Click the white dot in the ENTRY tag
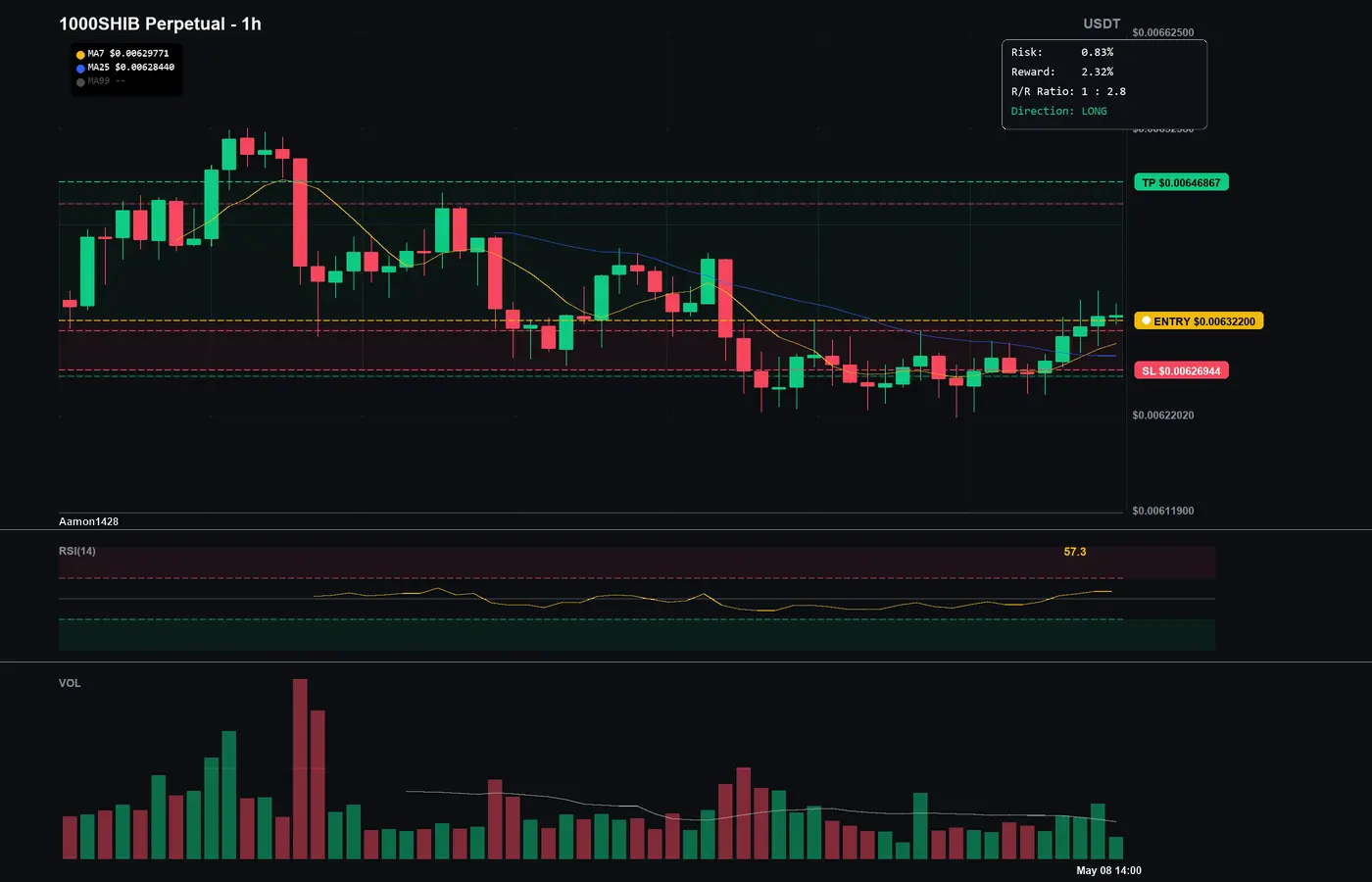This screenshot has width=1372, height=882. [x=1146, y=320]
